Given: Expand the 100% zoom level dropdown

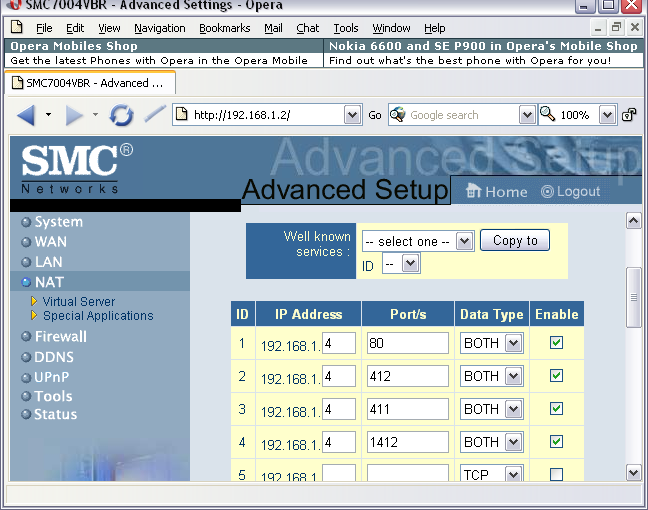Looking at the screenshot, I should point(607,115).
